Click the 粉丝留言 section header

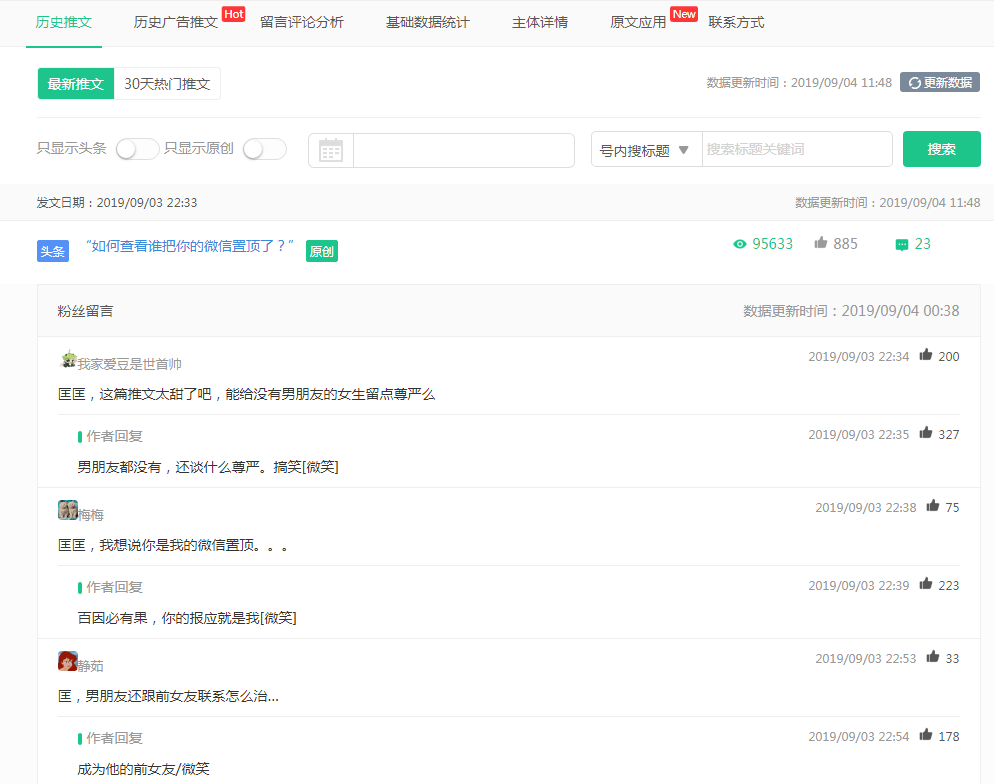point(85,311)
